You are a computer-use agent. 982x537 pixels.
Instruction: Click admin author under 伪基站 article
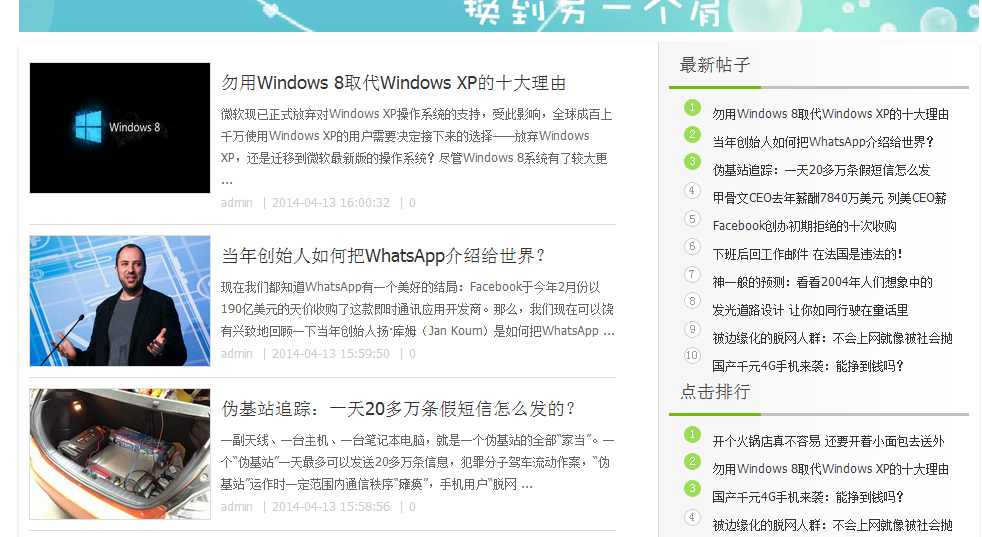pyautogui.click(x=237, y=506)
